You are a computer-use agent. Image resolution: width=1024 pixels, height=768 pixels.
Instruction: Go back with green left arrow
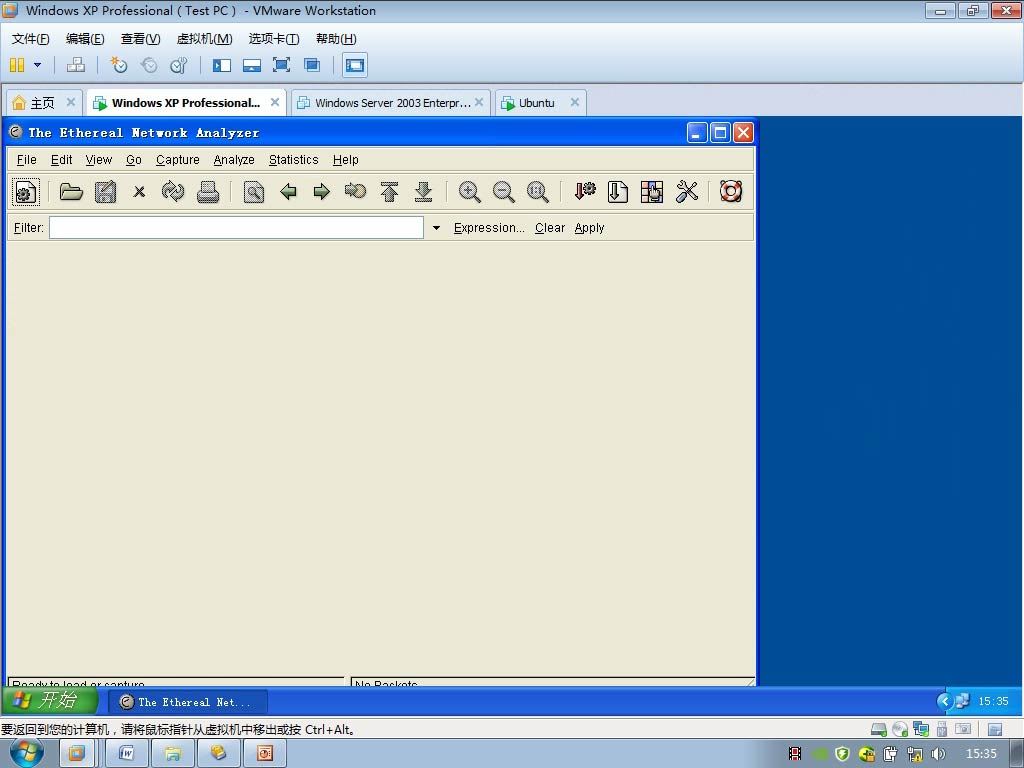click(288, 191)
